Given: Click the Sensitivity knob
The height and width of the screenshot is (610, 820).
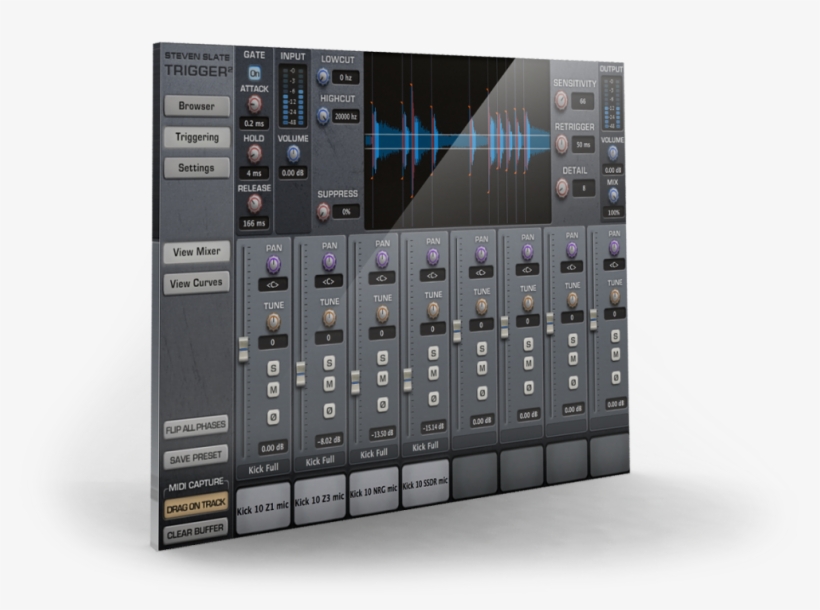Looking at the screenshot, I should [x=561, y=100].
